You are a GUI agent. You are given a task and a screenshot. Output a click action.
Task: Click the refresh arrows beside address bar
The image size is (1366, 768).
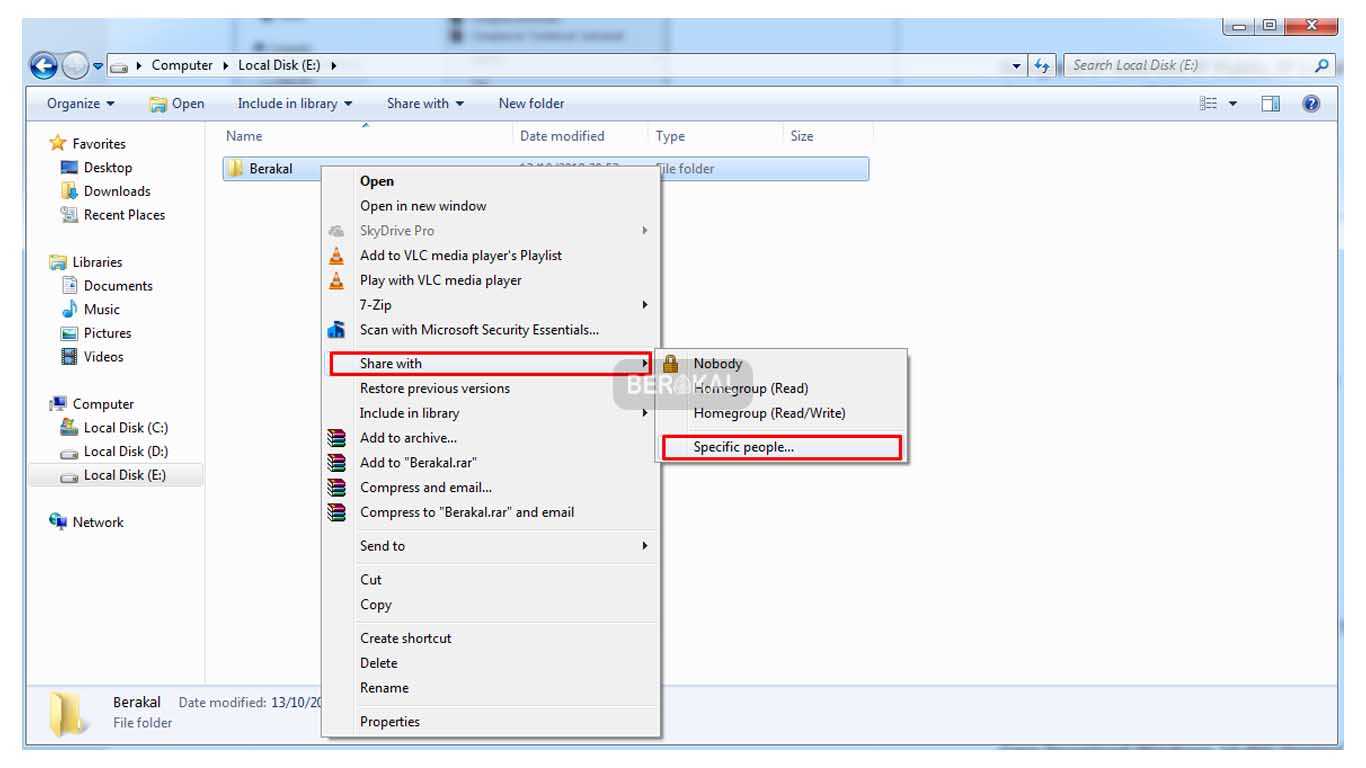pyautogui.click(x=1041, y=66)
